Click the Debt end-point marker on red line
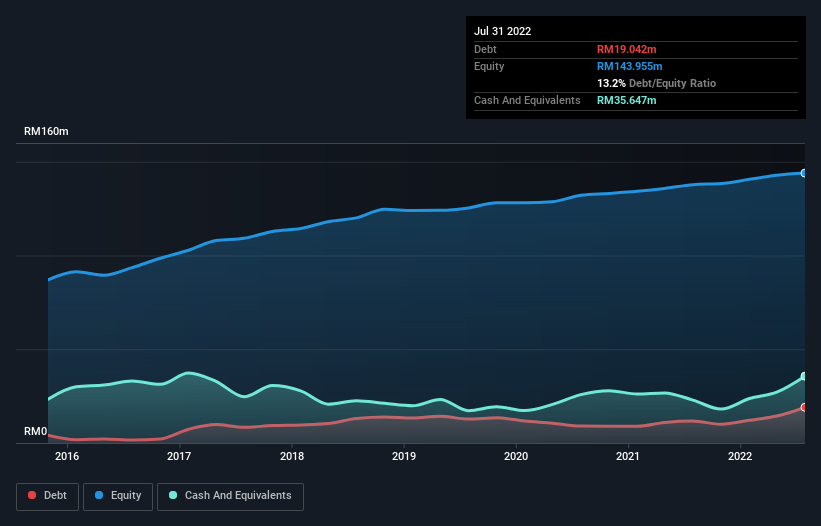Screen dimensions: 821x526 pyautogui.click(x=804, y=407)
